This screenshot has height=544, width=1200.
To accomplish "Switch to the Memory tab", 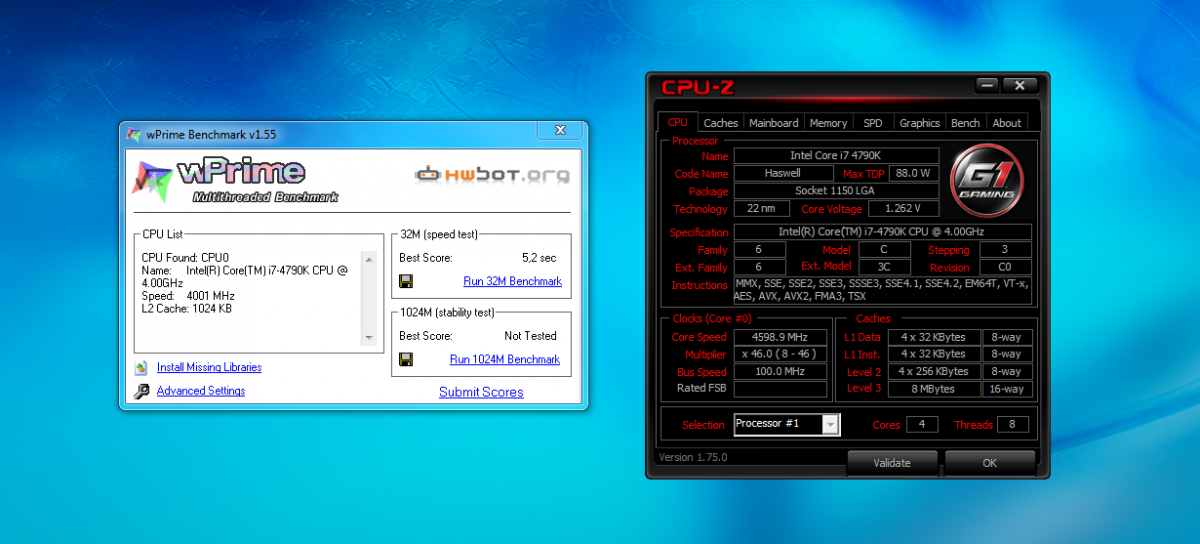I will pyautogui.click(x=828, y=123).
